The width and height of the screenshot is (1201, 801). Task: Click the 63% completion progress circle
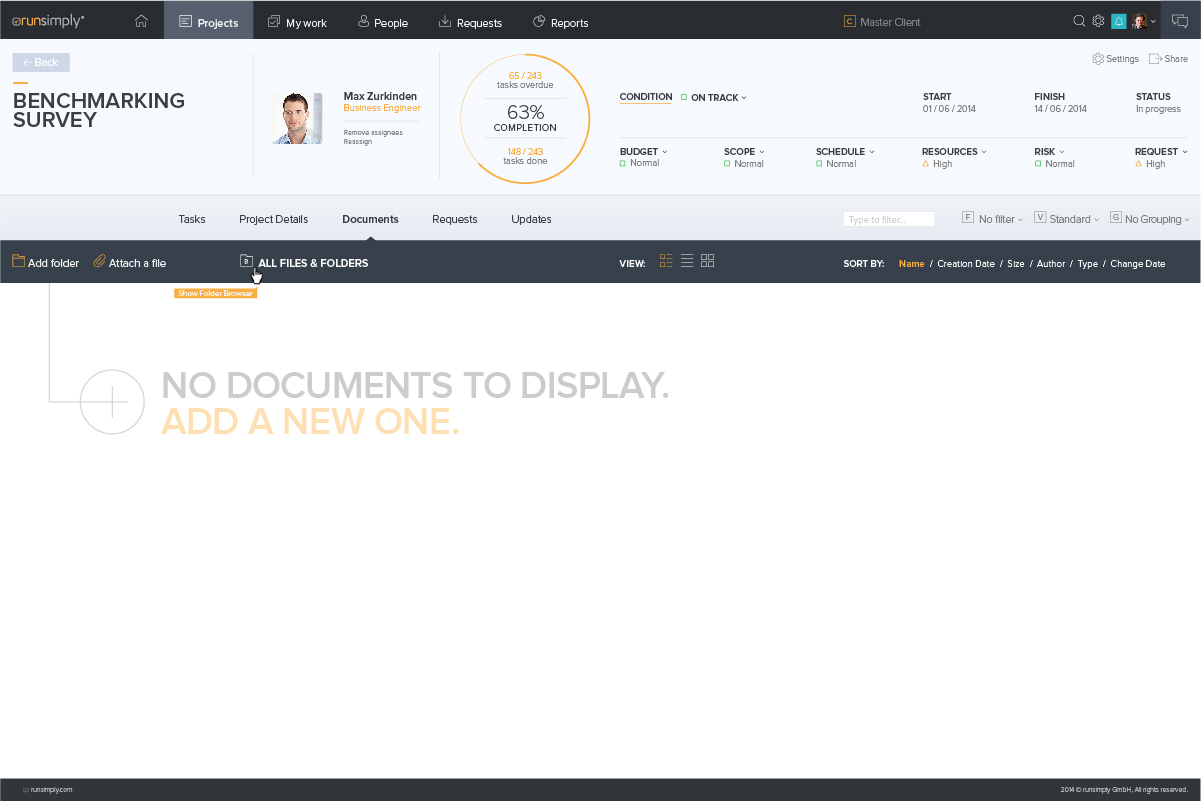click(x=525, y=119)
